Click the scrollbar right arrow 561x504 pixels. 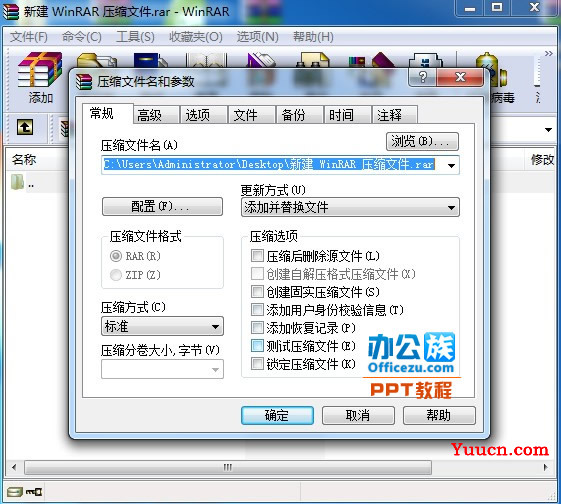[x=546, y=467]
